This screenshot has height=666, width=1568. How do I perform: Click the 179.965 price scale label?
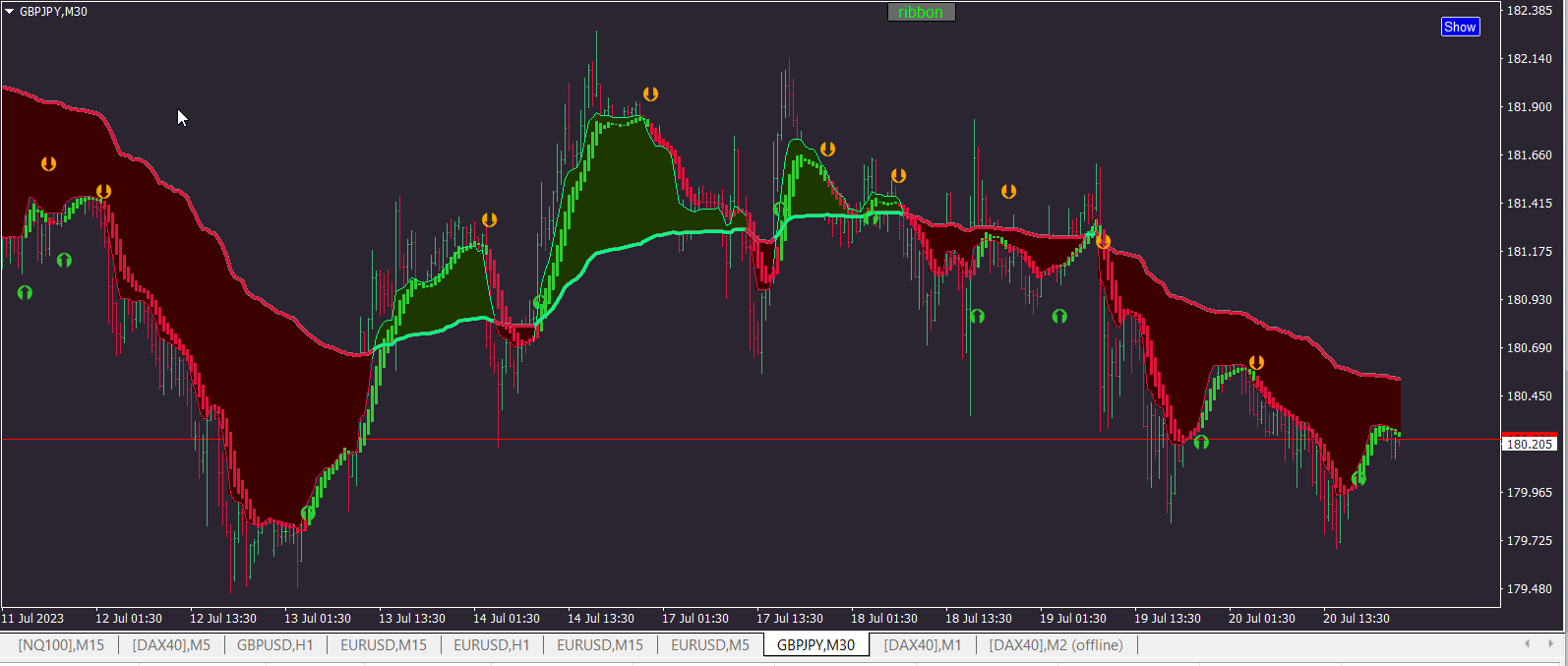click(x=1530, y=493)
